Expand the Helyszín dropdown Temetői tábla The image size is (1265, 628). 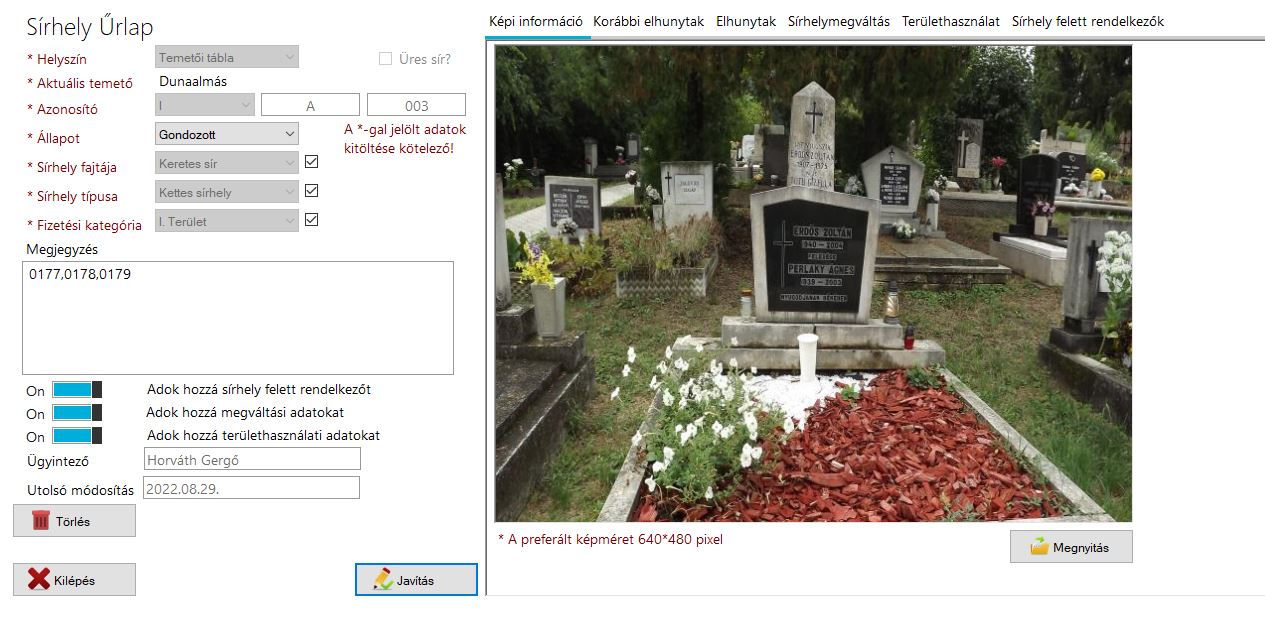tap(227, 58)
